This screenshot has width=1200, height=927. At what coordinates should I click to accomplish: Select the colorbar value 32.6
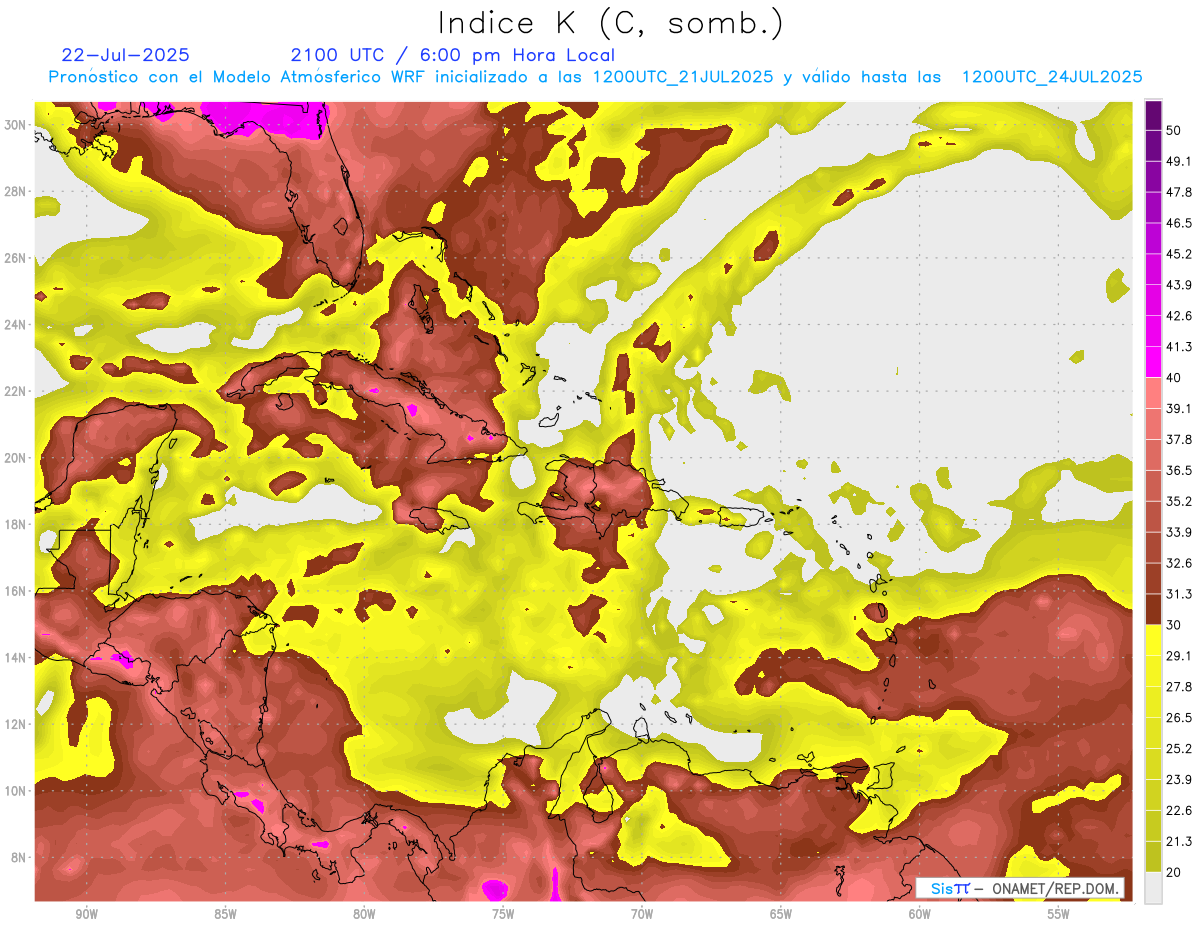[x=1179, y=563]
